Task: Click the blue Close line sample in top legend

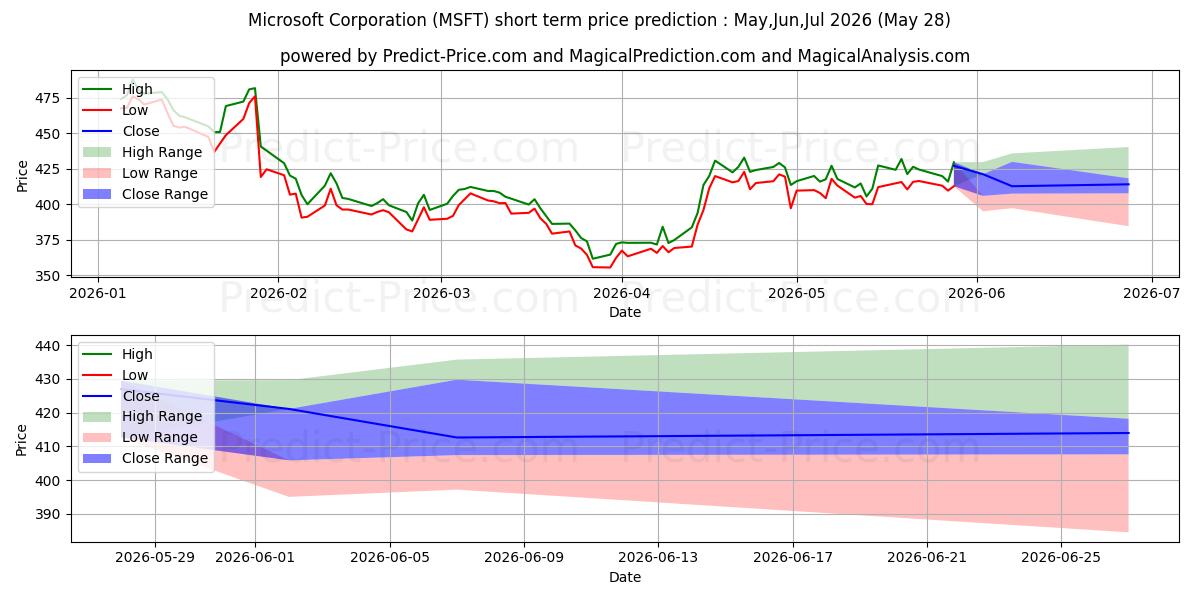Action: [x=98, y=132]
